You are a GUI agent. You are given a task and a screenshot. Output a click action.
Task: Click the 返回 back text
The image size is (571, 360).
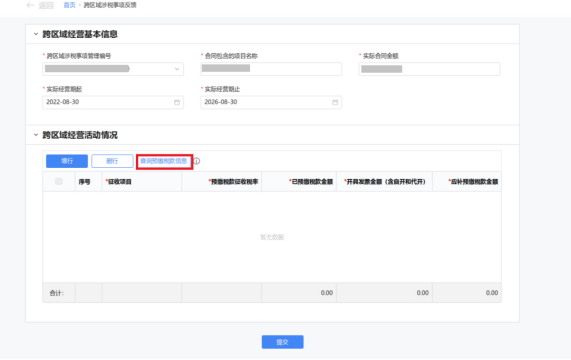coord(46,5)
